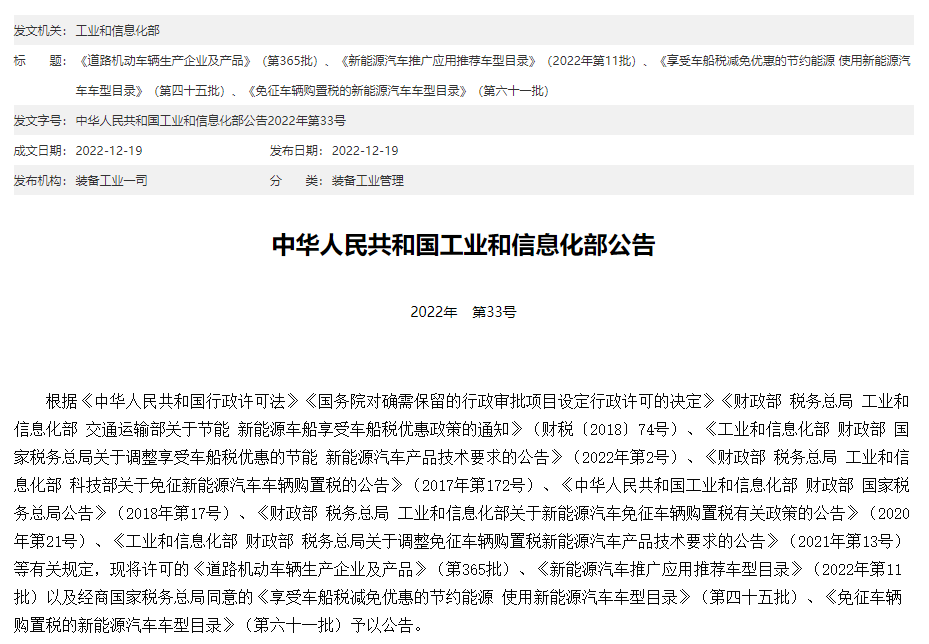Click the 发布机构 field label
Image resolution: width=929 pixels, height=644 pixels.
(x=38, y=181)
